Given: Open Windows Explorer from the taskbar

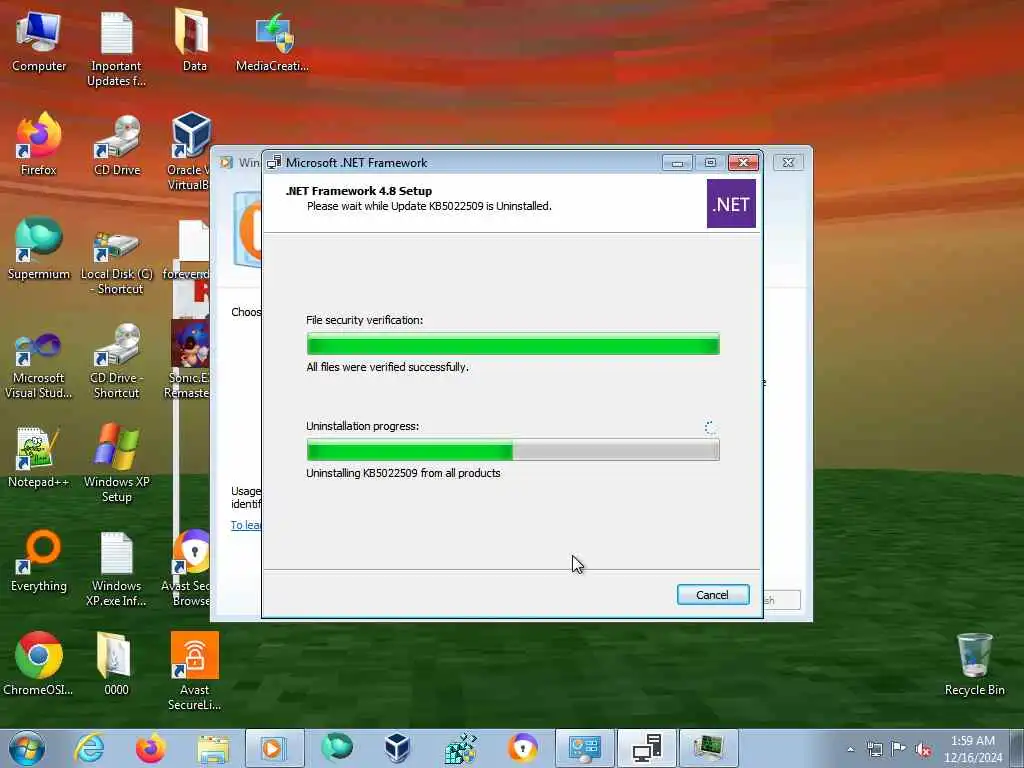Looking at the screenshot, I should coord(213,748).
